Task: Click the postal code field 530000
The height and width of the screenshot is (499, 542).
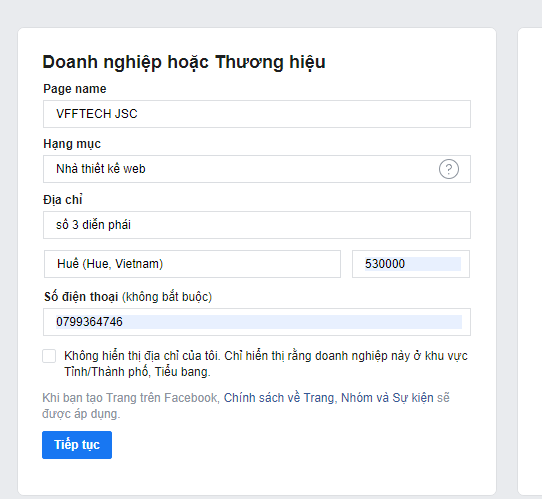Action: [411, 264]
